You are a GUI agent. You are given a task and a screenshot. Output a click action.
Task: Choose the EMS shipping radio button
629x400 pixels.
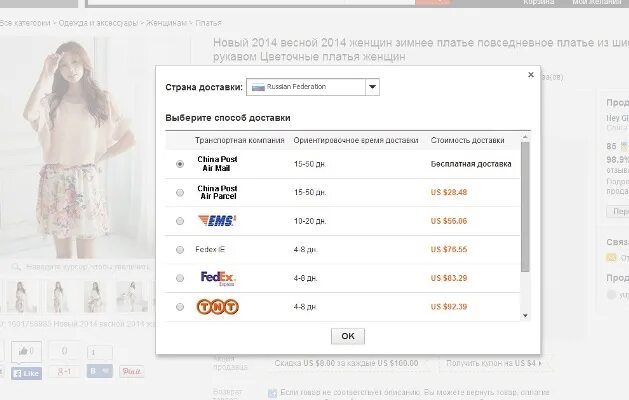(x=180, y=221)
